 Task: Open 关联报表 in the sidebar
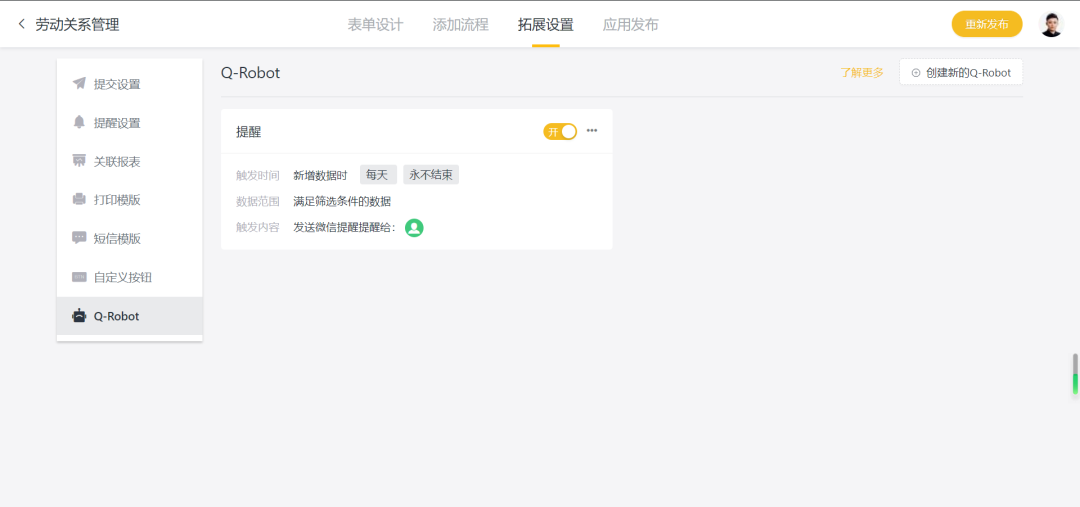coord(129,161)
